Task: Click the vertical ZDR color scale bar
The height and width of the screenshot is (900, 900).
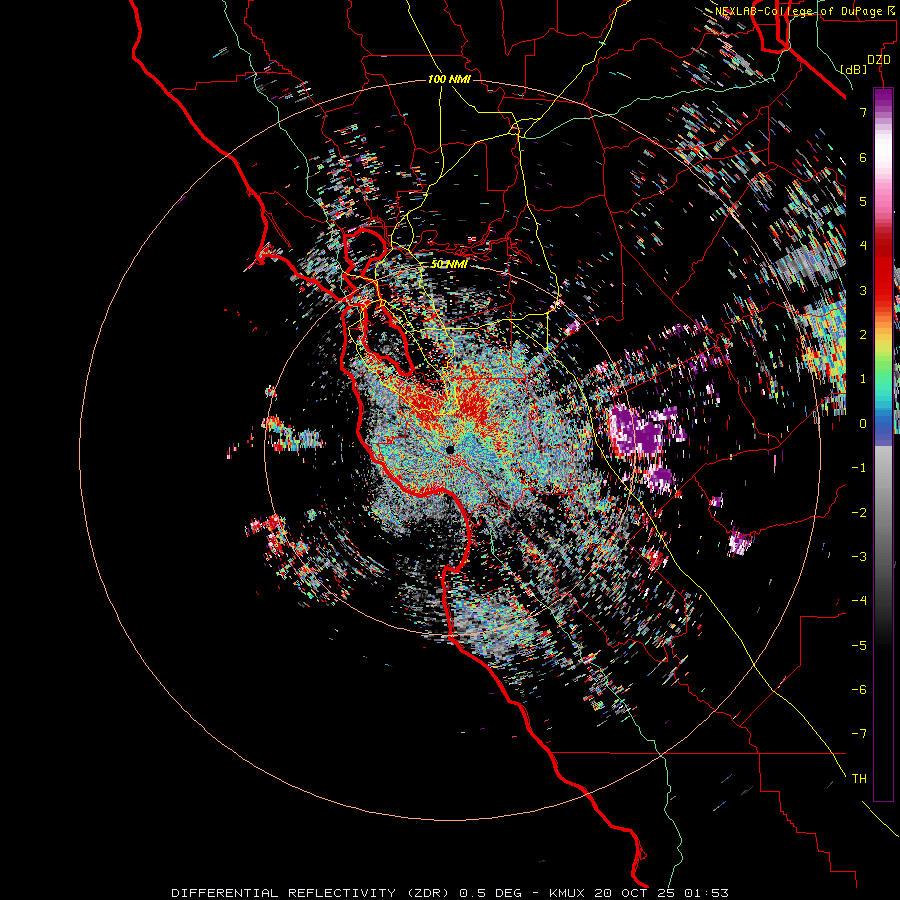Action: 883,444
